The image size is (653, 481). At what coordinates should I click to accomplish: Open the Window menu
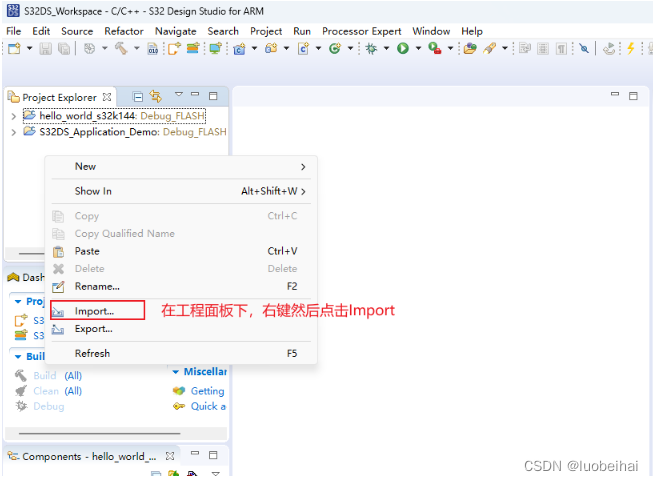pos(431,31)
